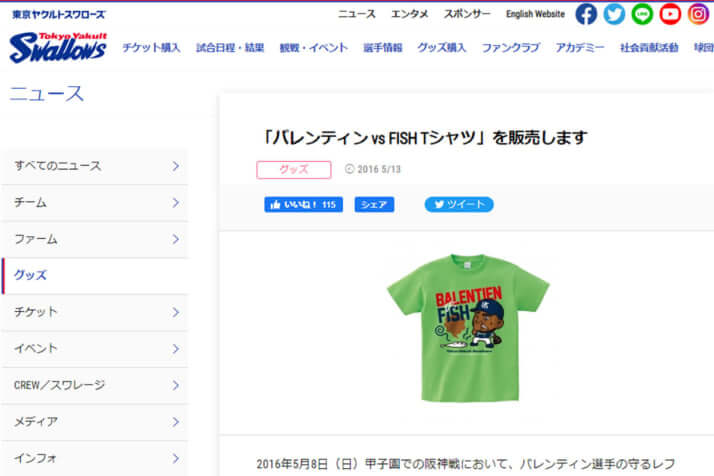Open the YouTube icon in header
The height and width of the screenshot is (476, 714).
670,14
